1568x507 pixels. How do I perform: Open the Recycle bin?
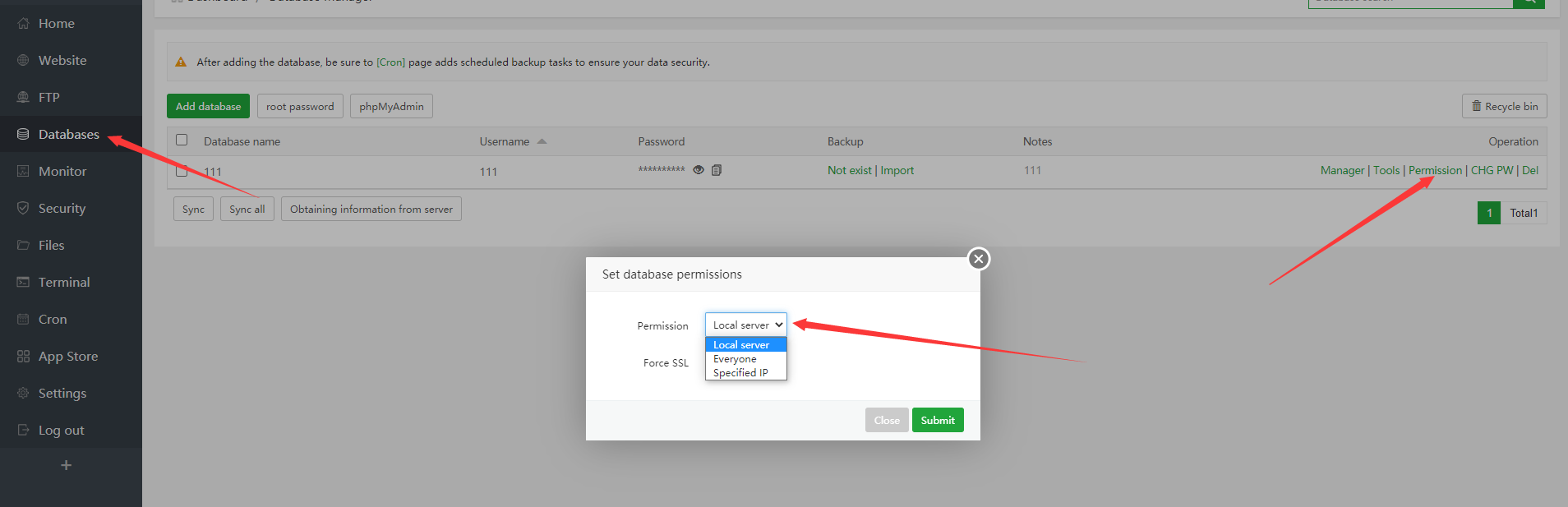tap(1504, 107)
